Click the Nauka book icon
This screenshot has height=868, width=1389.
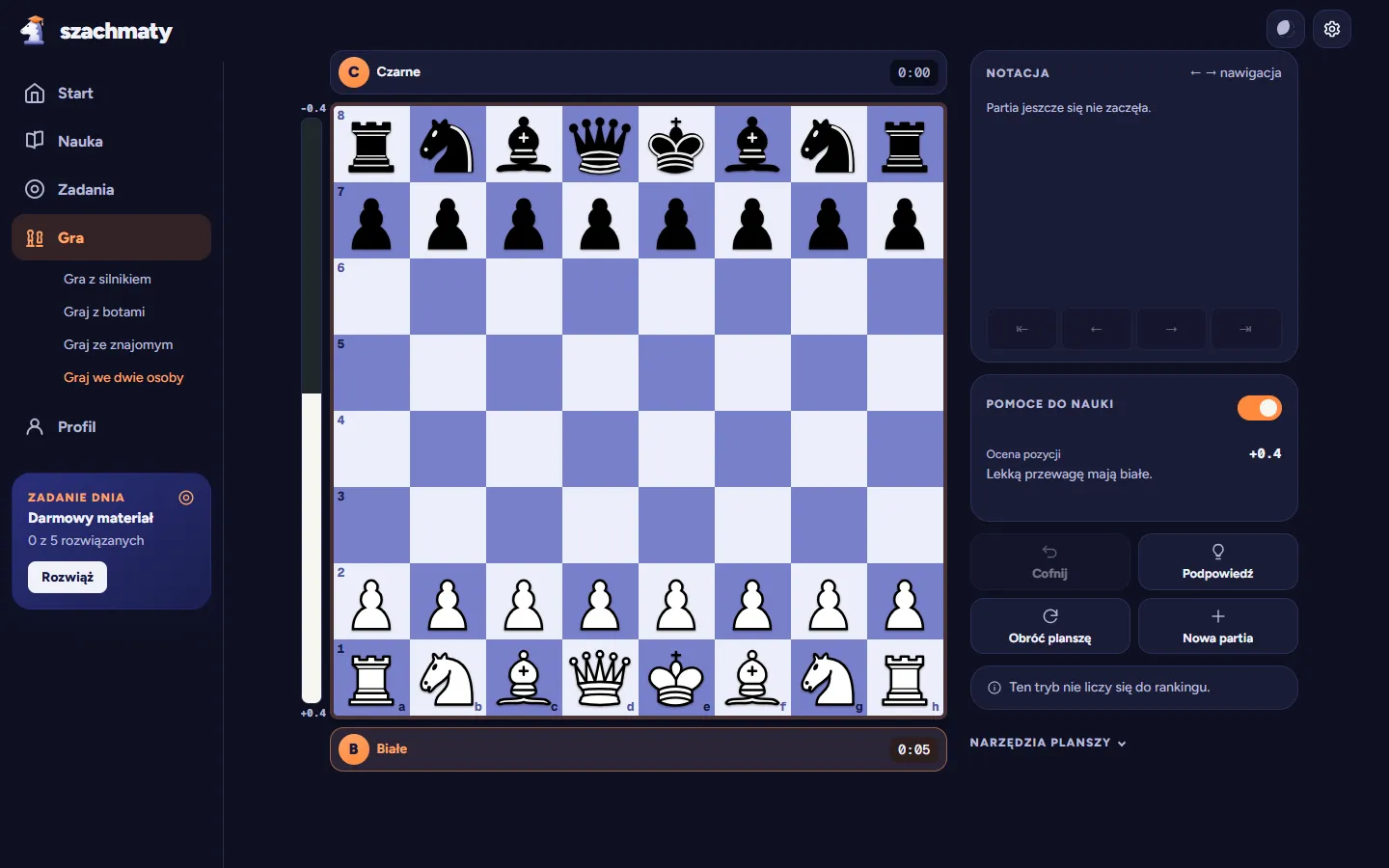coord(35,141)
